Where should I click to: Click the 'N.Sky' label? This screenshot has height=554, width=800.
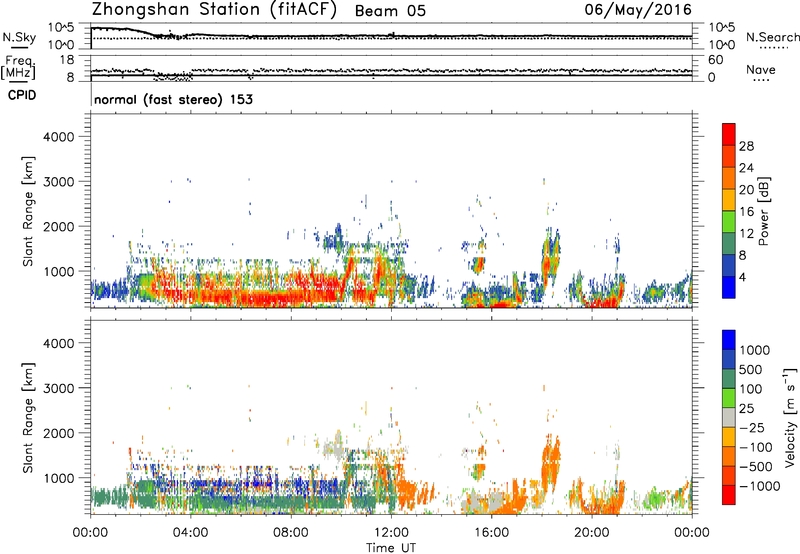(x=19, y=37)
